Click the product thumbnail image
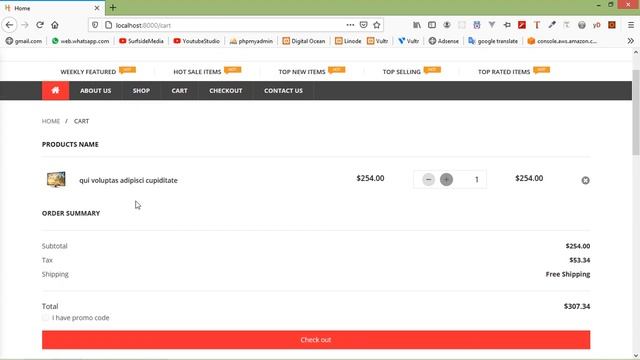The height and width of the screenshot is (360, 640). coord(56,179)
